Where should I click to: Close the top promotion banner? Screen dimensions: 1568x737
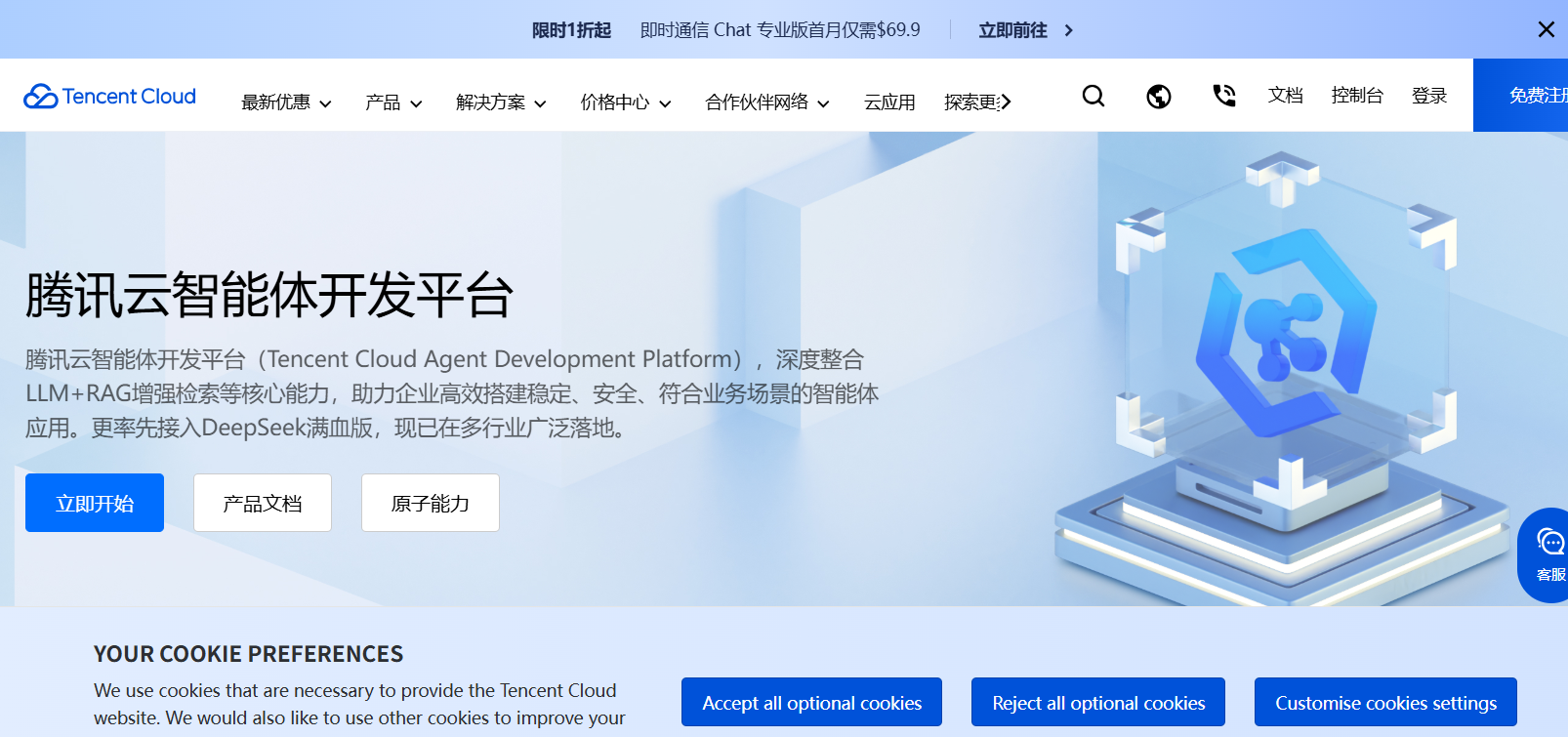point(1547,29)
